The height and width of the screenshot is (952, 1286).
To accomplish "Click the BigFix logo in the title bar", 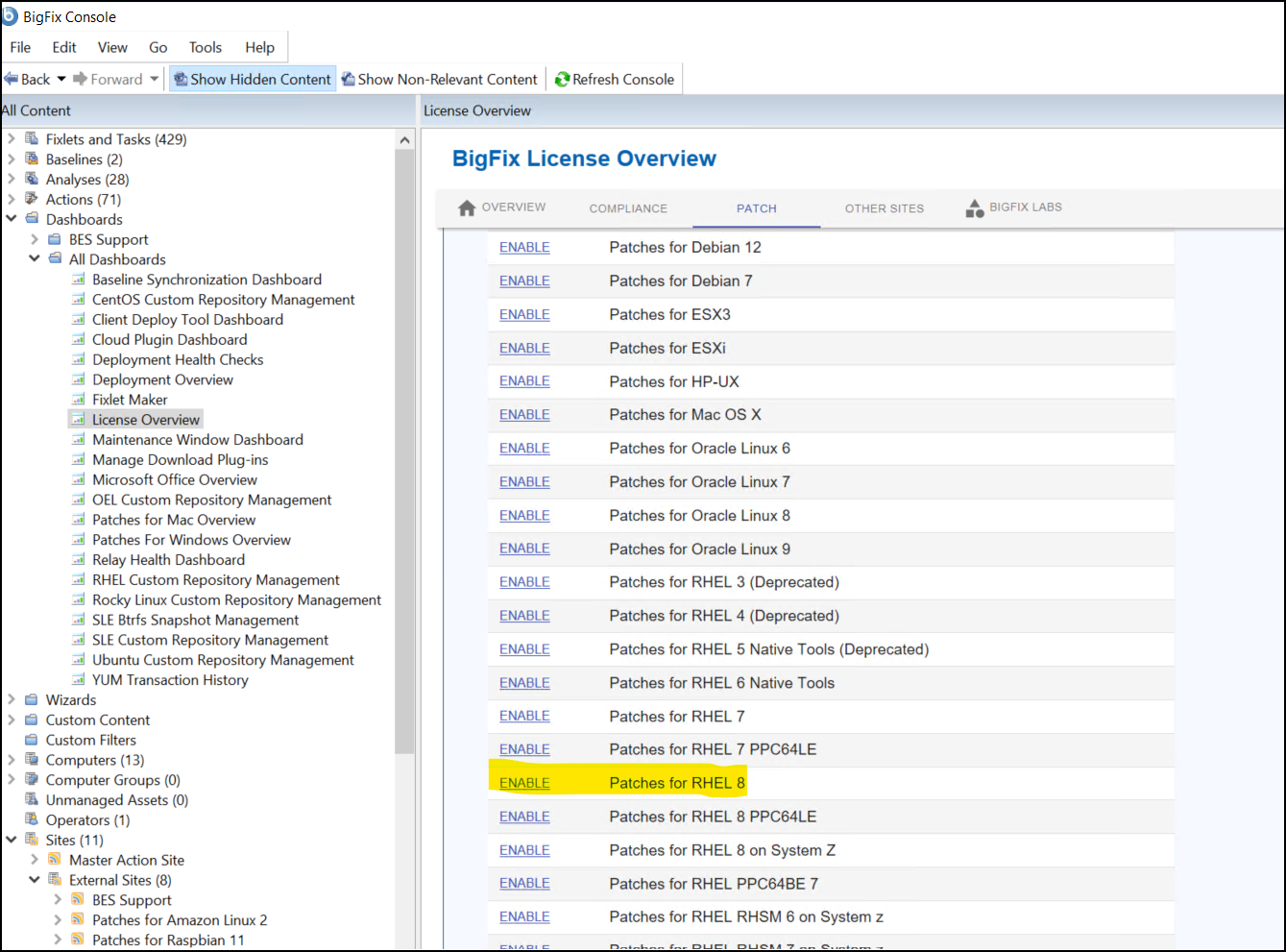I will point(11,15).
